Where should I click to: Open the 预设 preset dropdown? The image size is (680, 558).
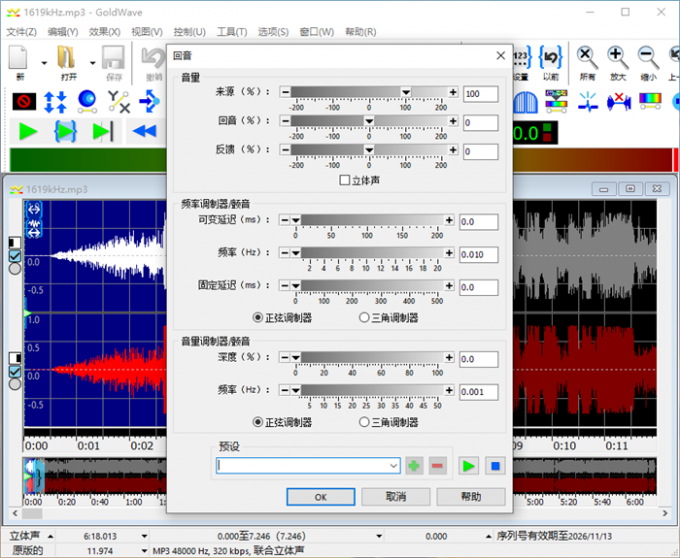[393, 466]
